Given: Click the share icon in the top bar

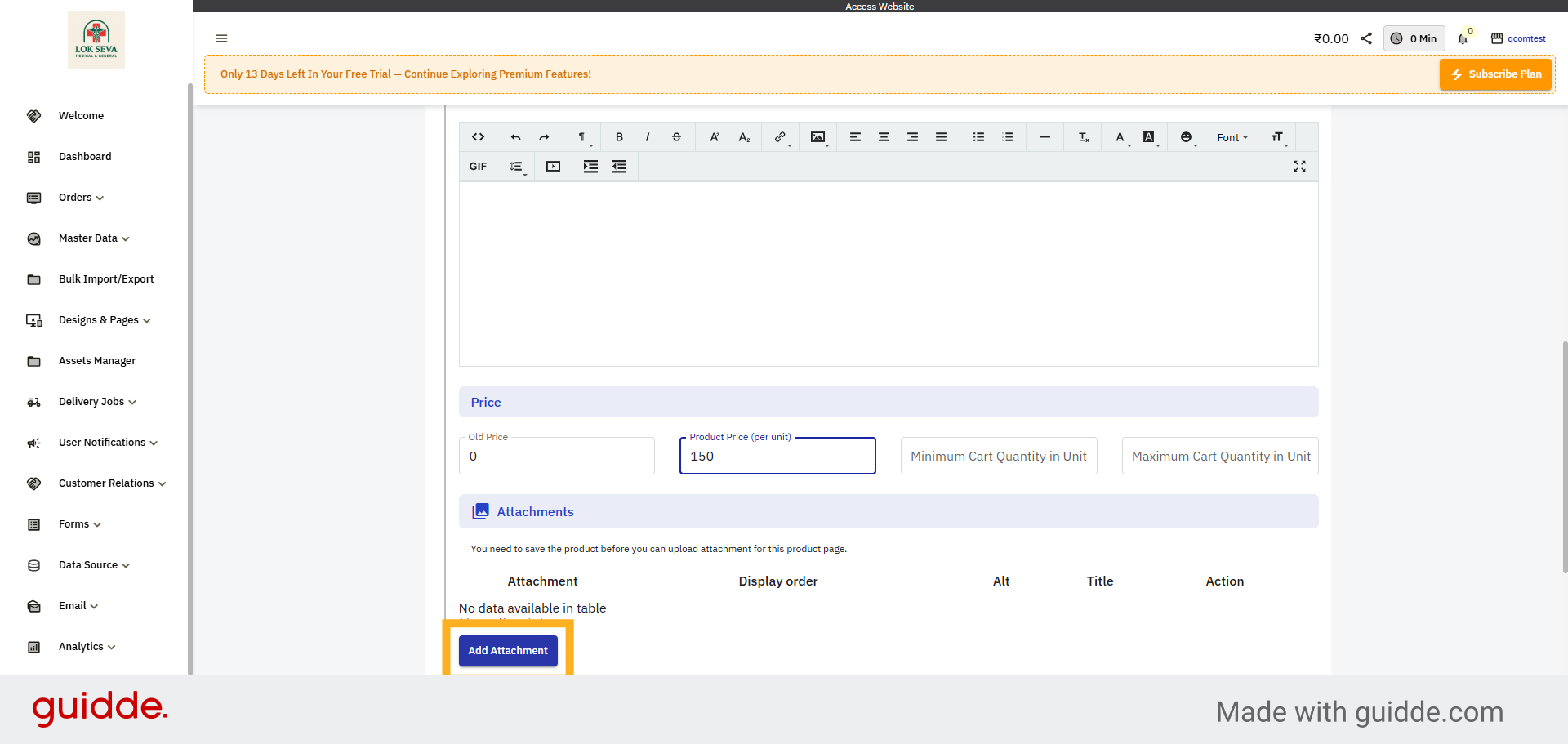Looking at the screenshot, I should click(x=1367, y=38).
